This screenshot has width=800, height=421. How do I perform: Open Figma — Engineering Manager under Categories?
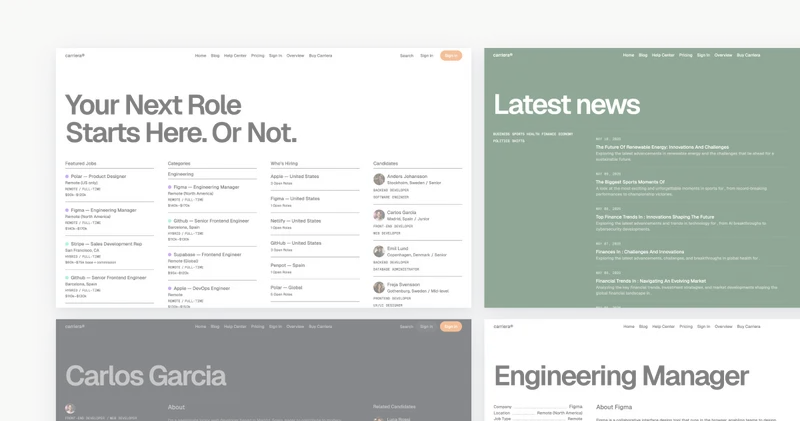[206, 187]
